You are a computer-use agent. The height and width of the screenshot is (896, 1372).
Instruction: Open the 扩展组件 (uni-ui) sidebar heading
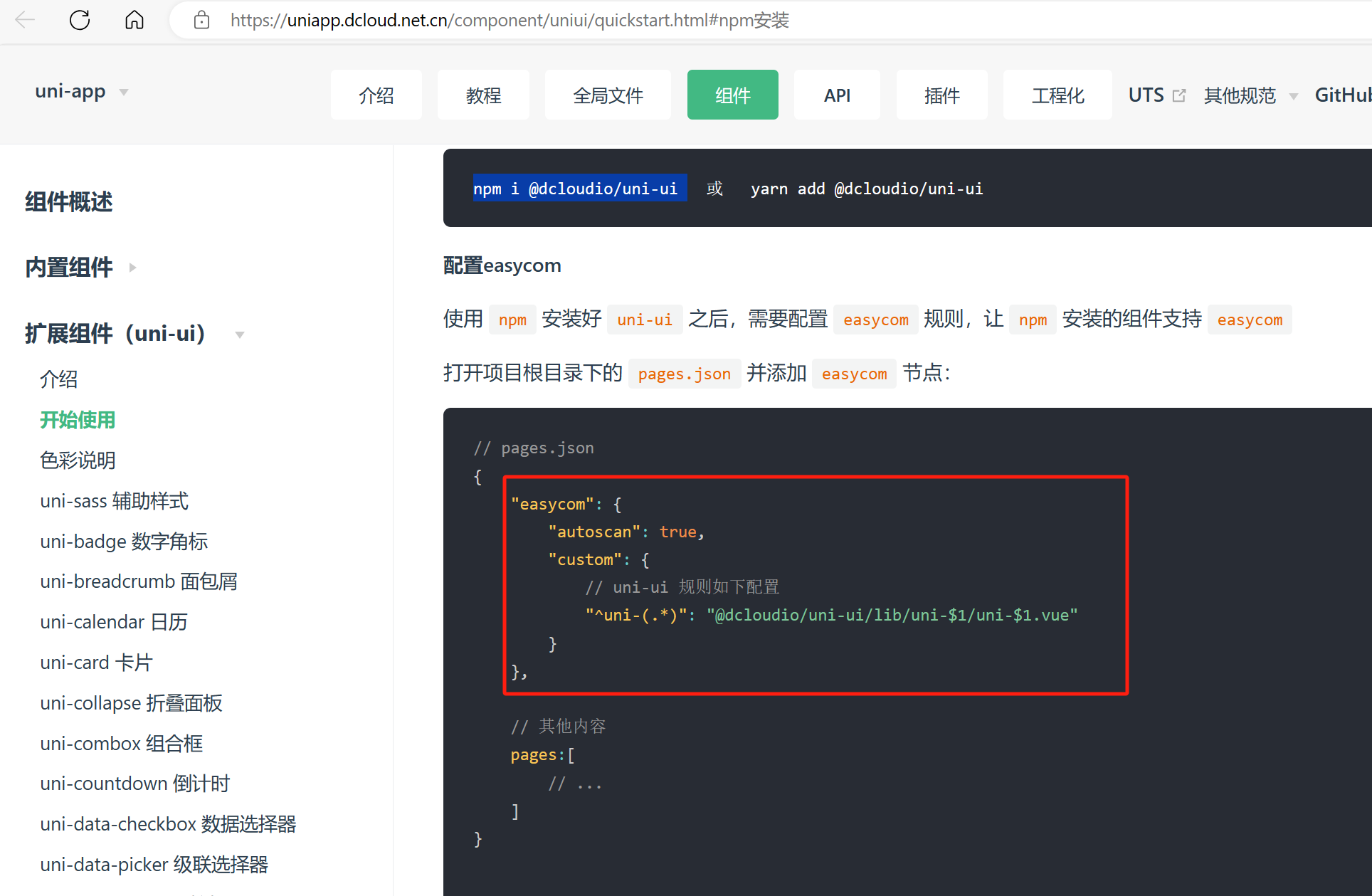(115, 333)
